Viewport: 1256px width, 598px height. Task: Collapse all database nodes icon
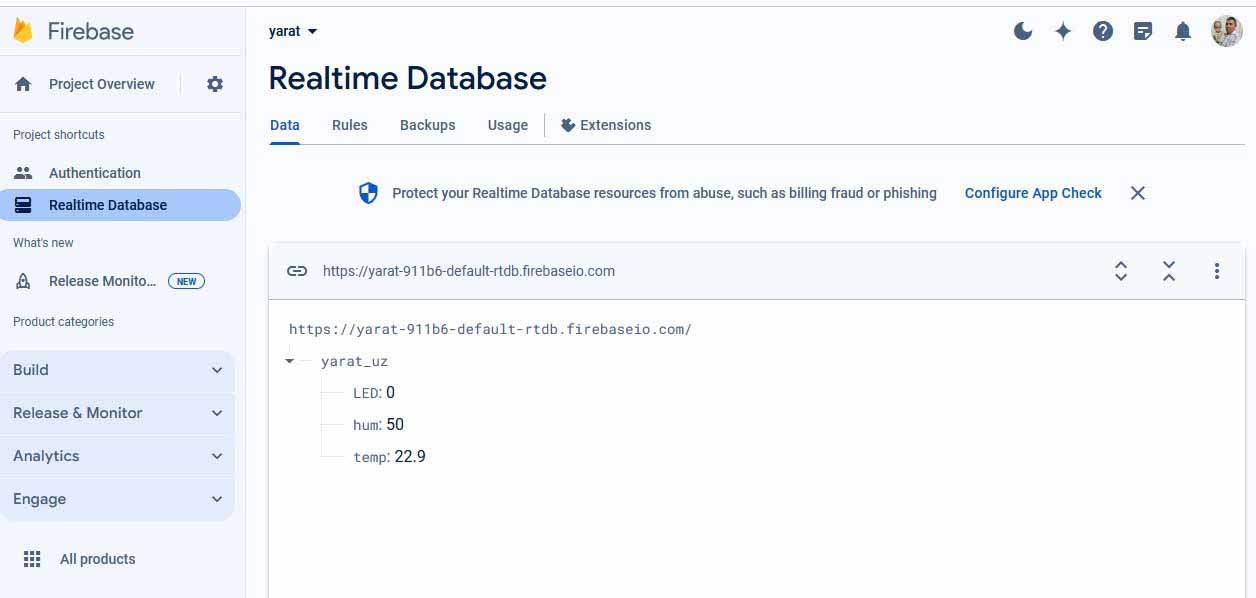coord(1169,271)
